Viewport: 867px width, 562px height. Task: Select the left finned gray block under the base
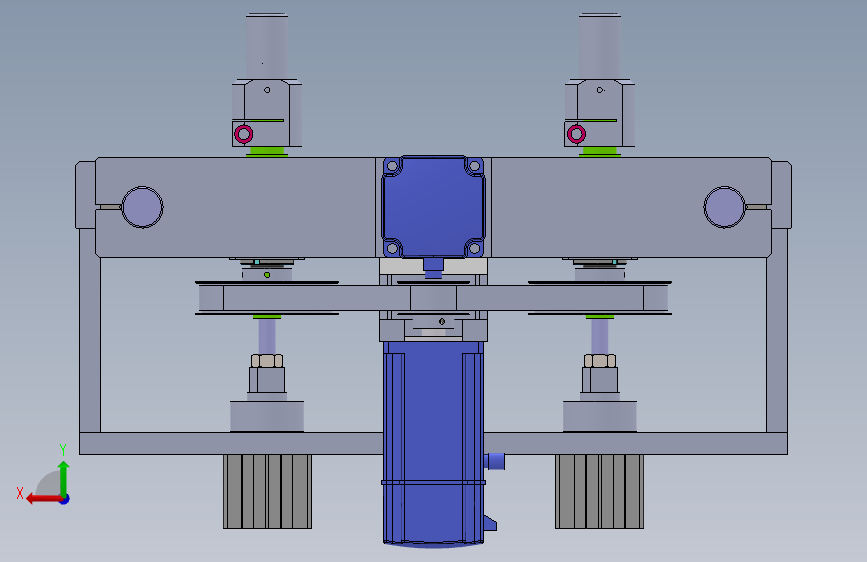[268, 491]
